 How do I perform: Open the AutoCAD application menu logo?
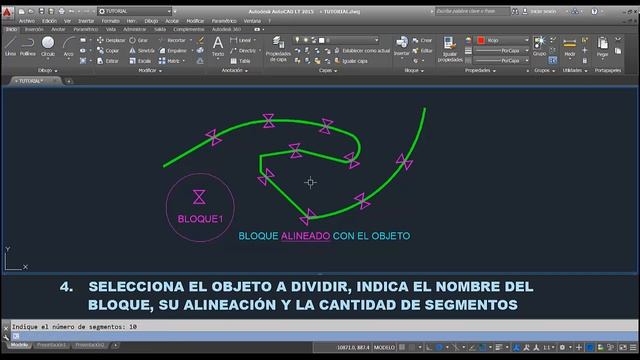(x=7, y=12)
